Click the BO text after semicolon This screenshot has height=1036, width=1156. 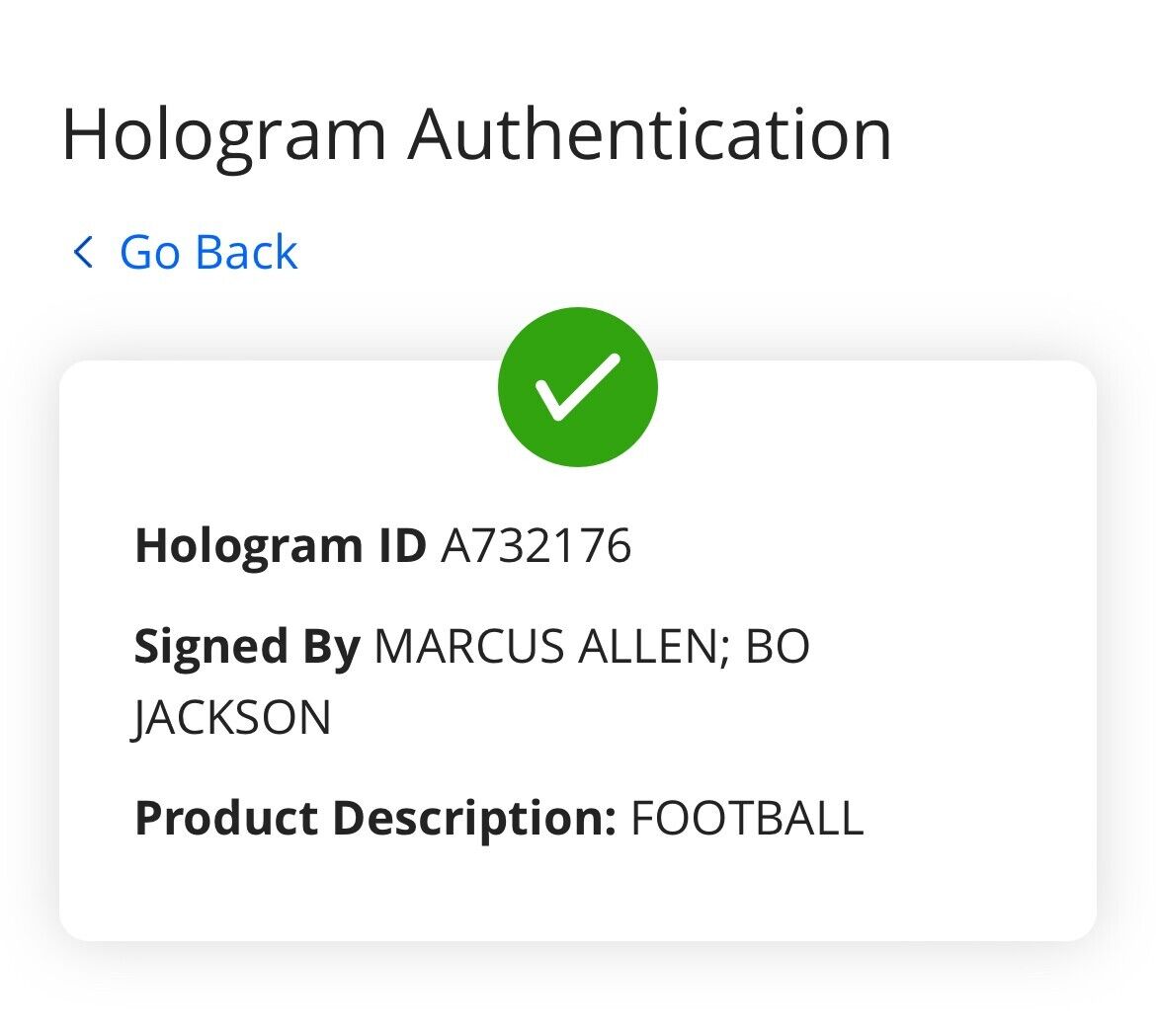778,648
